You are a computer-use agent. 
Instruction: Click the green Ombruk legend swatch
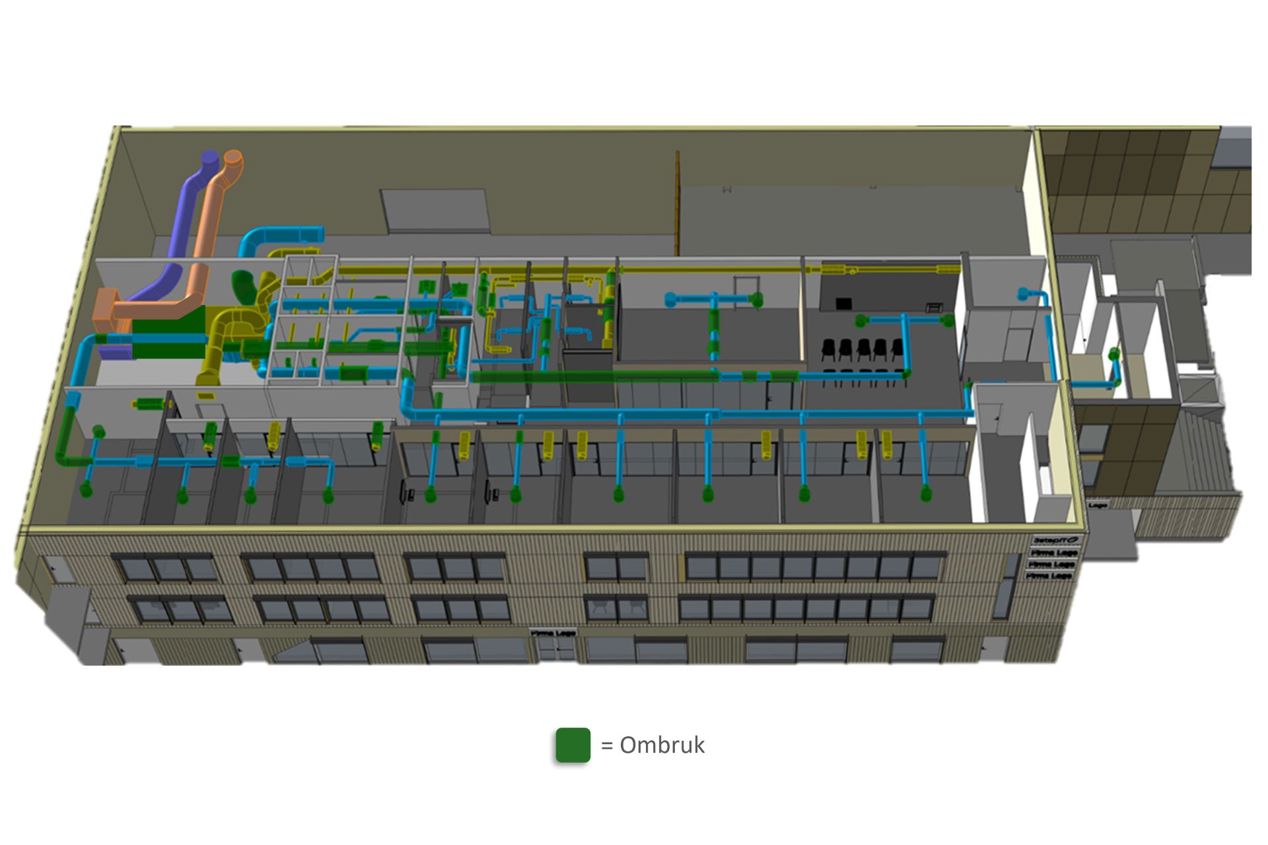click(x=573, y=745)
